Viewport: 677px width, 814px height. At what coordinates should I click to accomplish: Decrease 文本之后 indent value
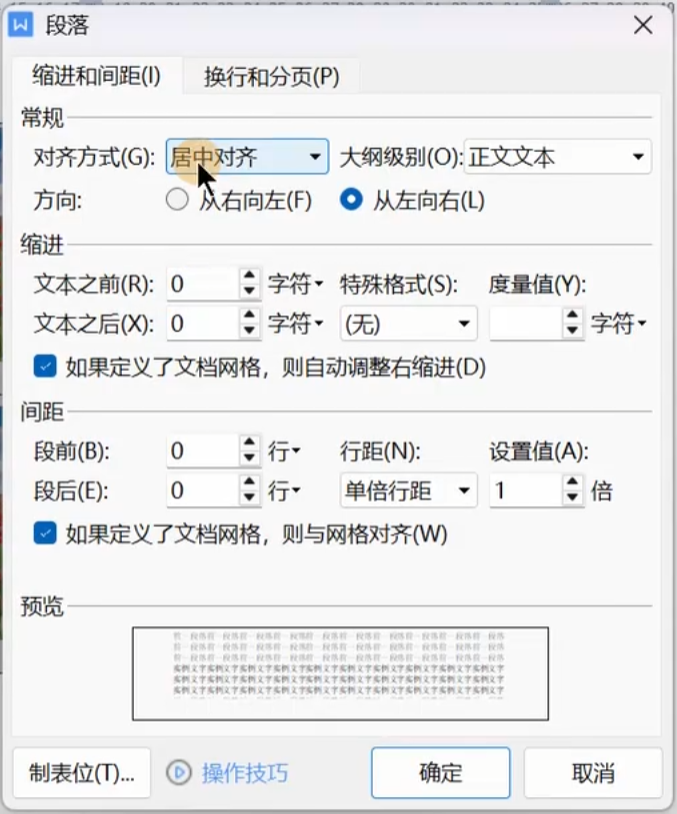click(x=250, y=331)
